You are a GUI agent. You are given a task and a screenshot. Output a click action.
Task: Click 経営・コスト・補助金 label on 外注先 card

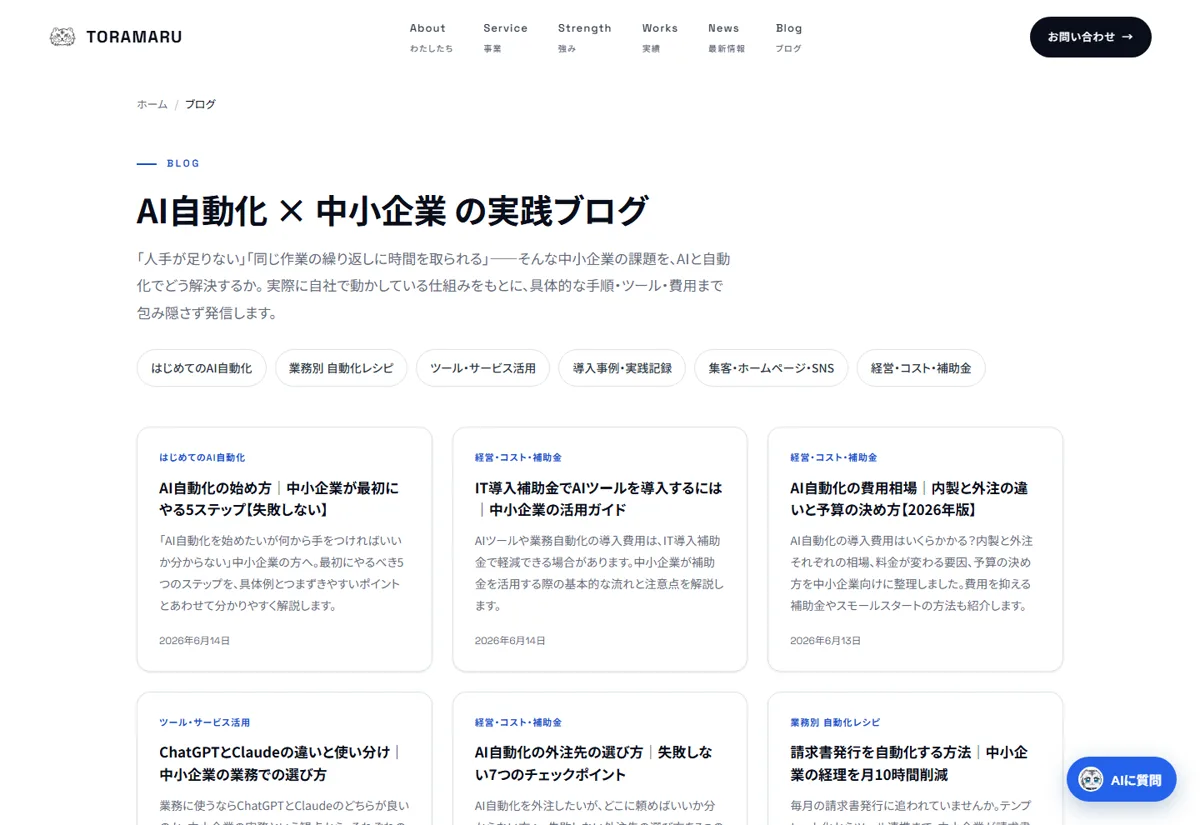(x=518, y=722)
